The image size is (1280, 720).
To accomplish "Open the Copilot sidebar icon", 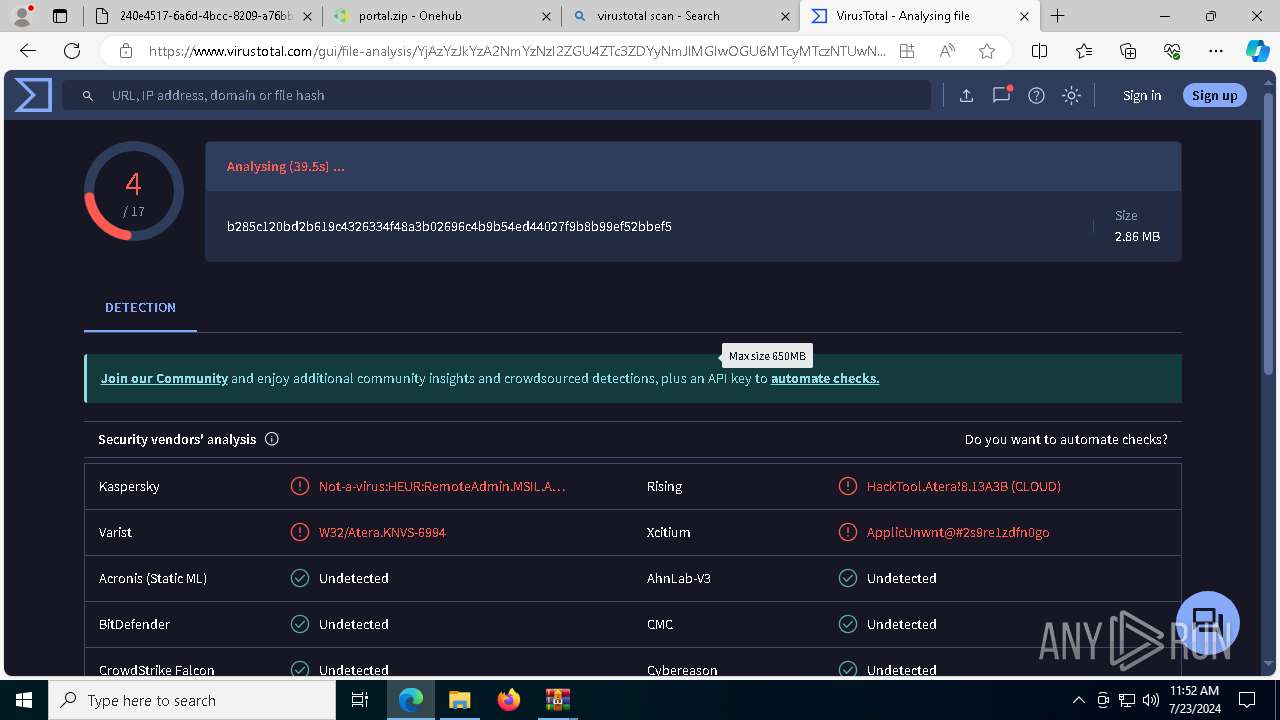I will (x=1257, y=51).
